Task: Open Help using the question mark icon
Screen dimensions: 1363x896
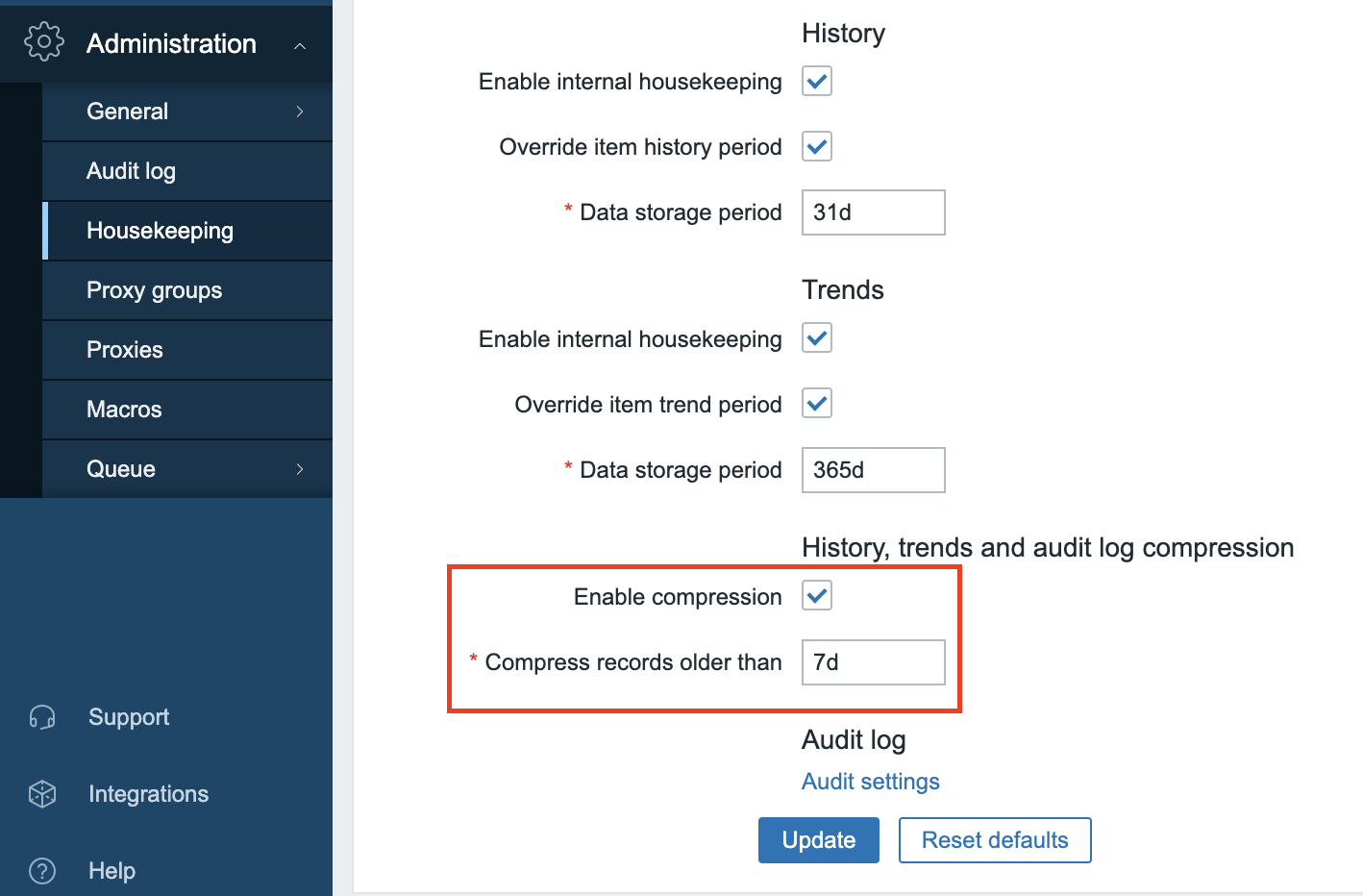Action: point(42,870)
